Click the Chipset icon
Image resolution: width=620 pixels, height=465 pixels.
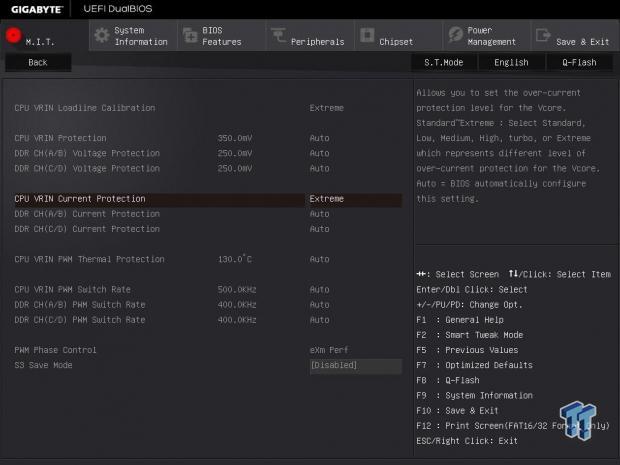click(x=365, y=36)
